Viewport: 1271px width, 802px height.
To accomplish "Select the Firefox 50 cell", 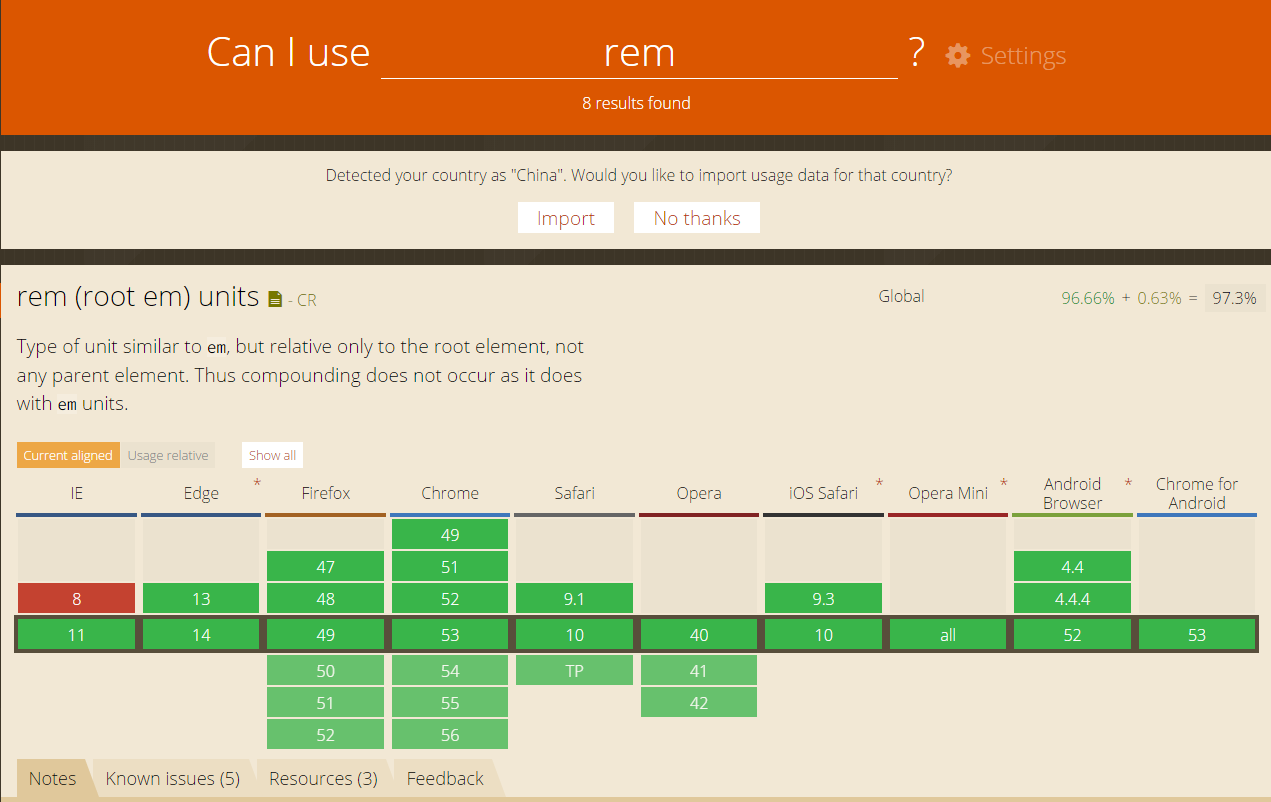I will (325, 671).
